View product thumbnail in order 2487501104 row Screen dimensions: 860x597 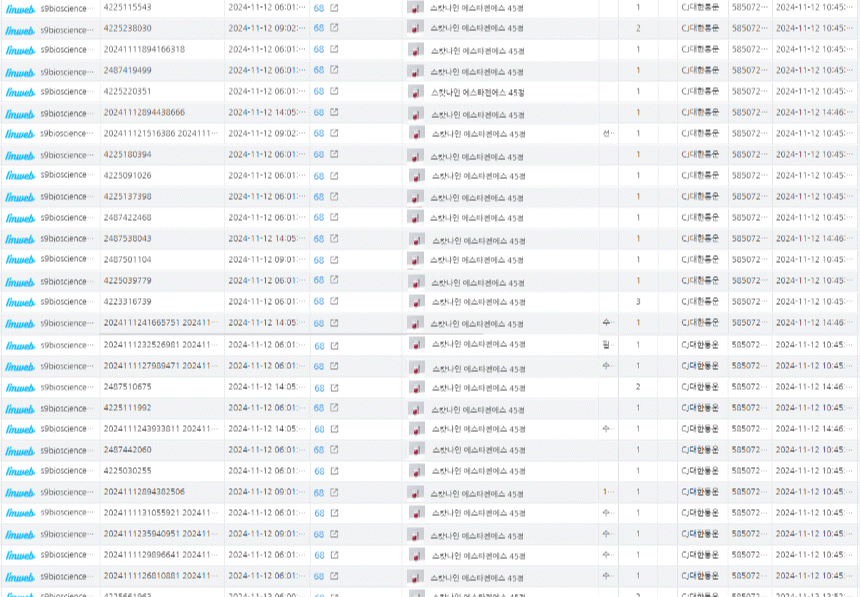pyautogui.click(x=415, y=259)
